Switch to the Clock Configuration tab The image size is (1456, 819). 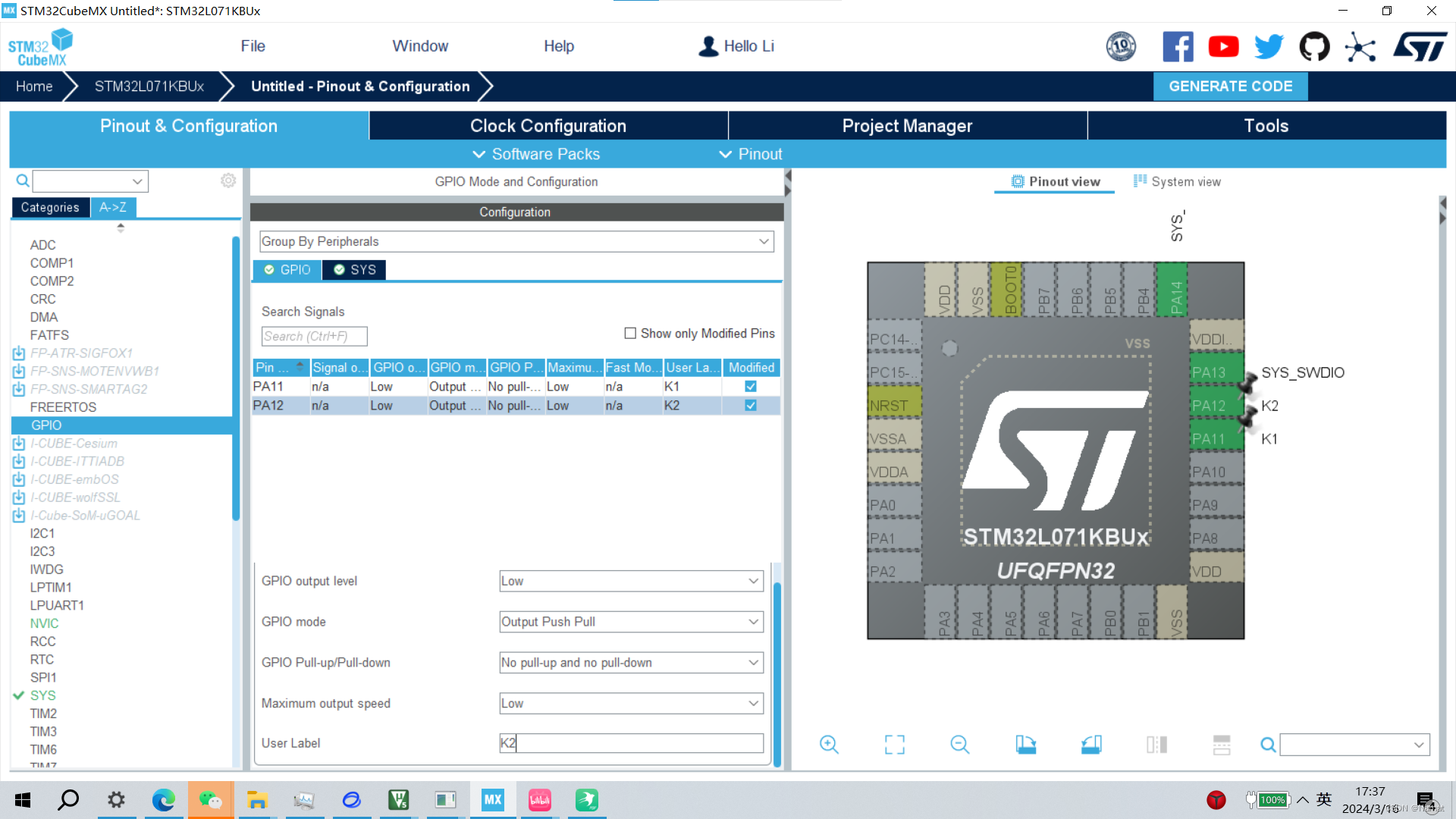click(x=548, y=126)
